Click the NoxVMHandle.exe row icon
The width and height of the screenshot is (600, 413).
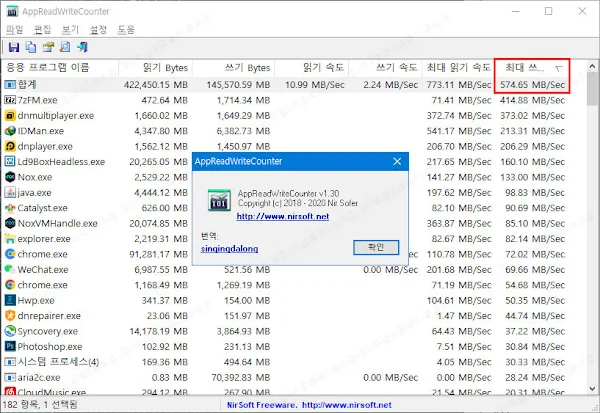[x=10, y=223]
